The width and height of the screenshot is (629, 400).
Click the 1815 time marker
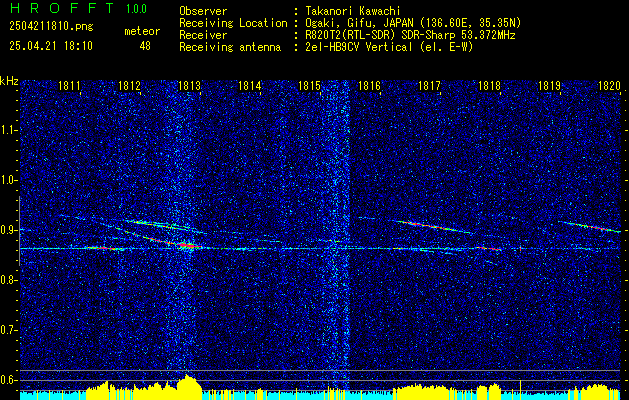[x=309, y=85]
